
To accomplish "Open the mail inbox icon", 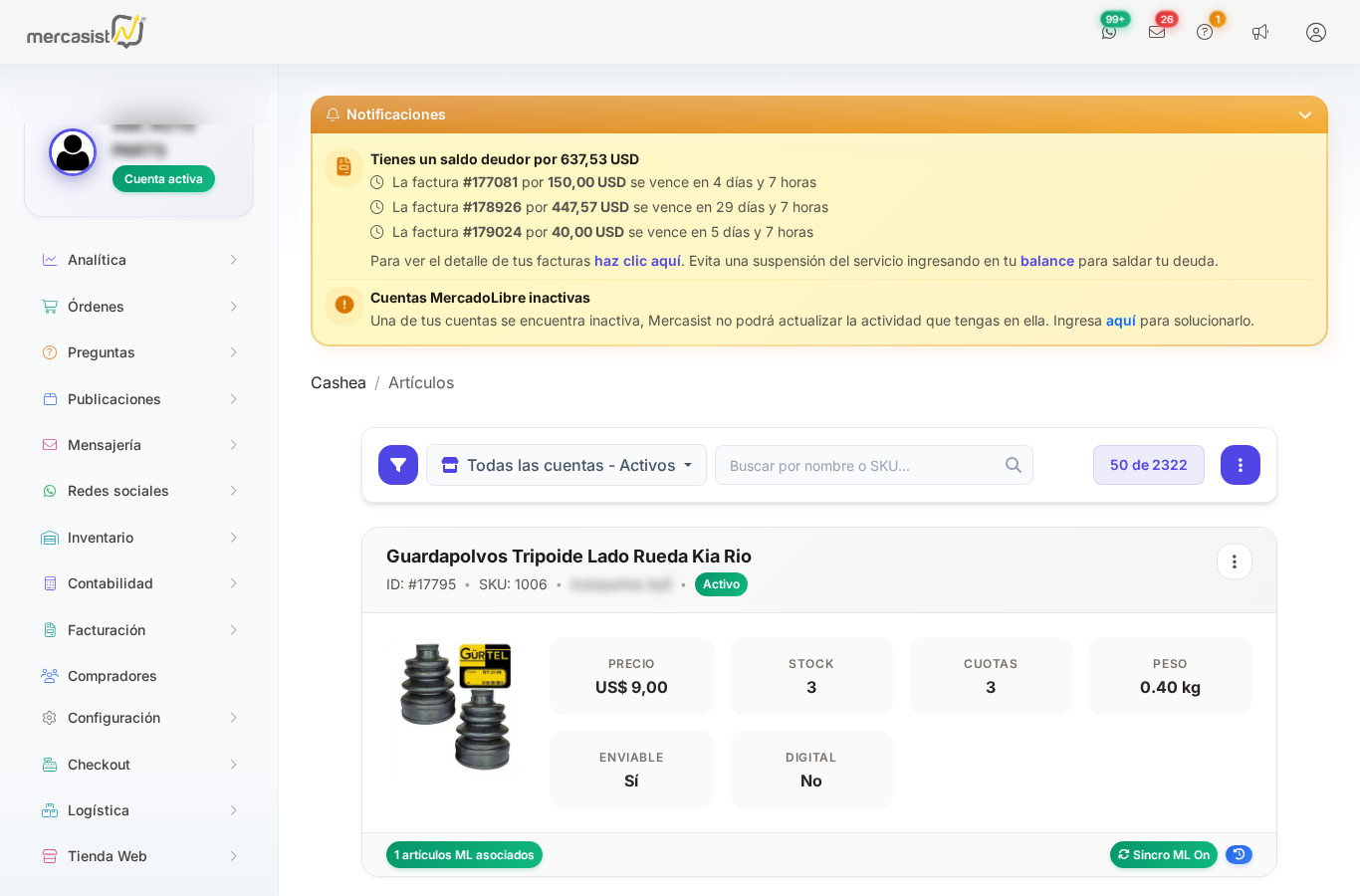I will tap(1157, 32).
